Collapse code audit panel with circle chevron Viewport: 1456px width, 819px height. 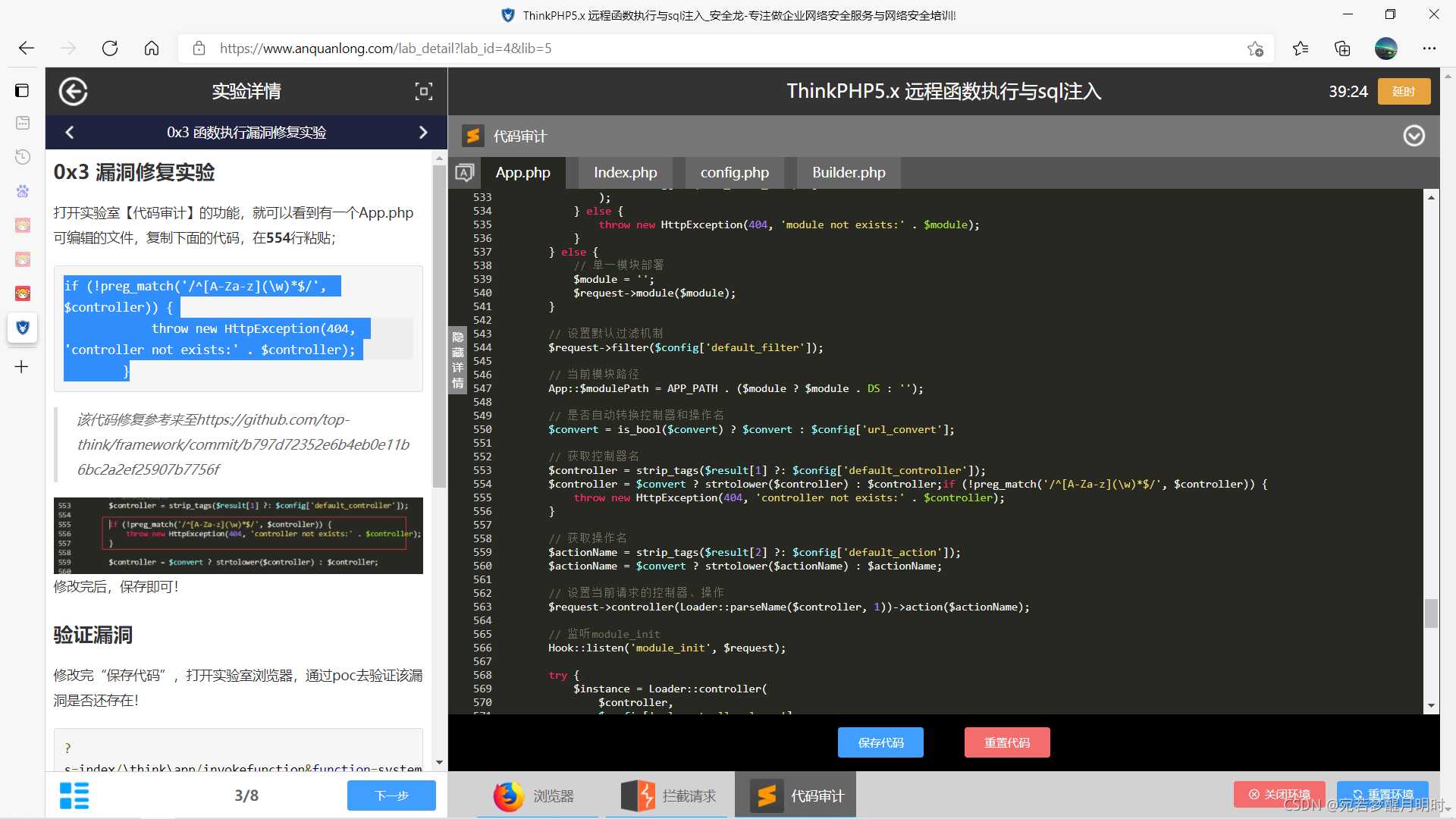click(1414, 136)
